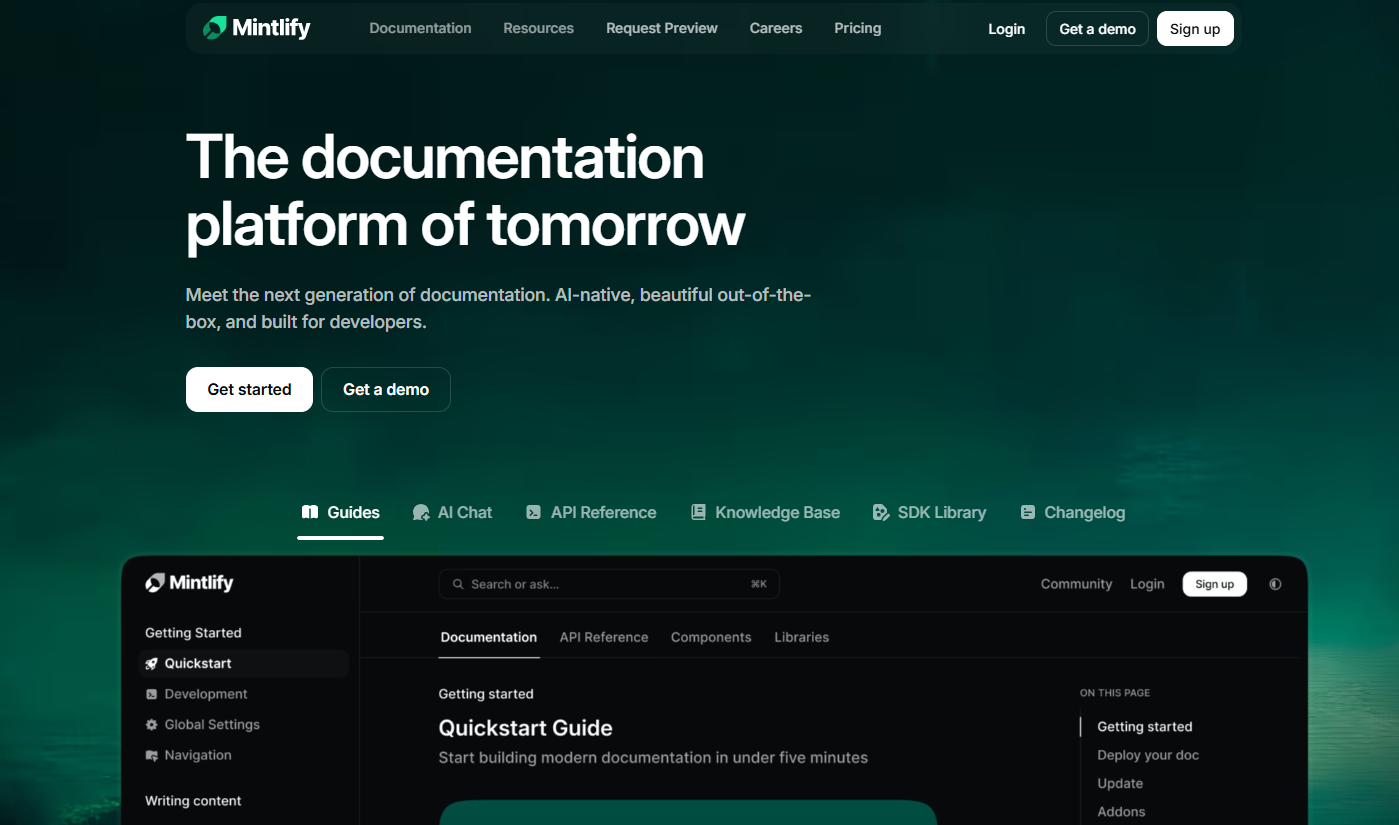
Task: Click the search magnifier icon in docs preview
Action: [458, 584]
